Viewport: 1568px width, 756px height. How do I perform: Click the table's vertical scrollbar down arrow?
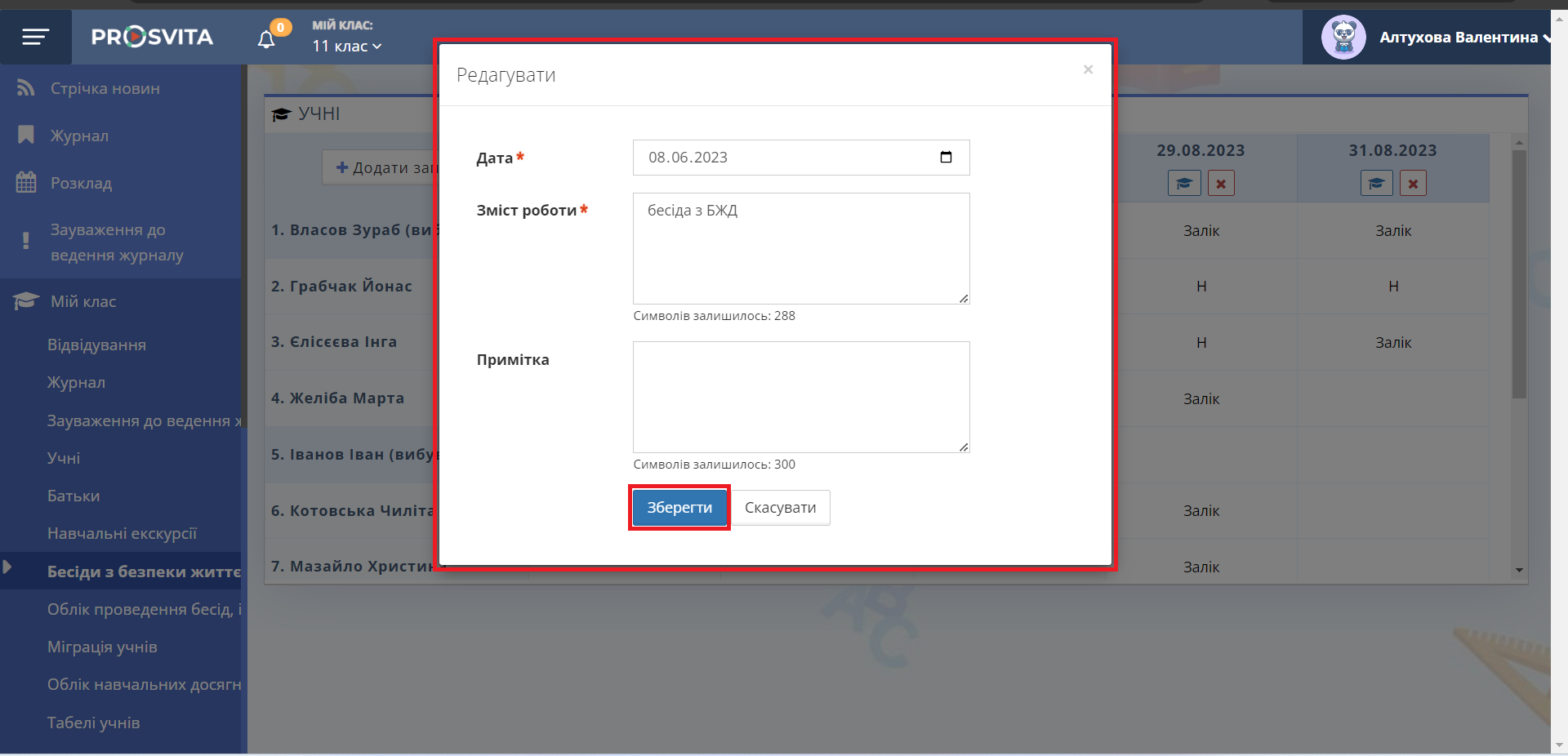pos(1519,570)
